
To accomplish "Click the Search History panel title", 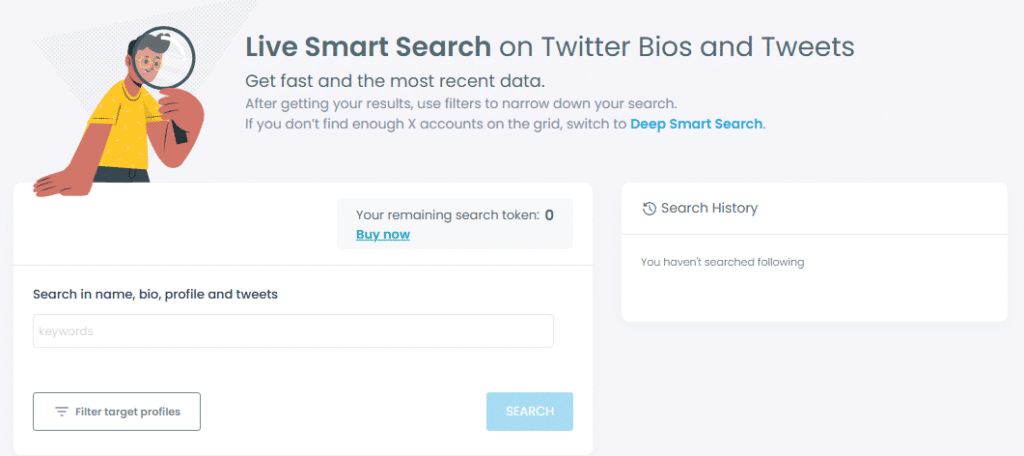I will coord(709,208).
